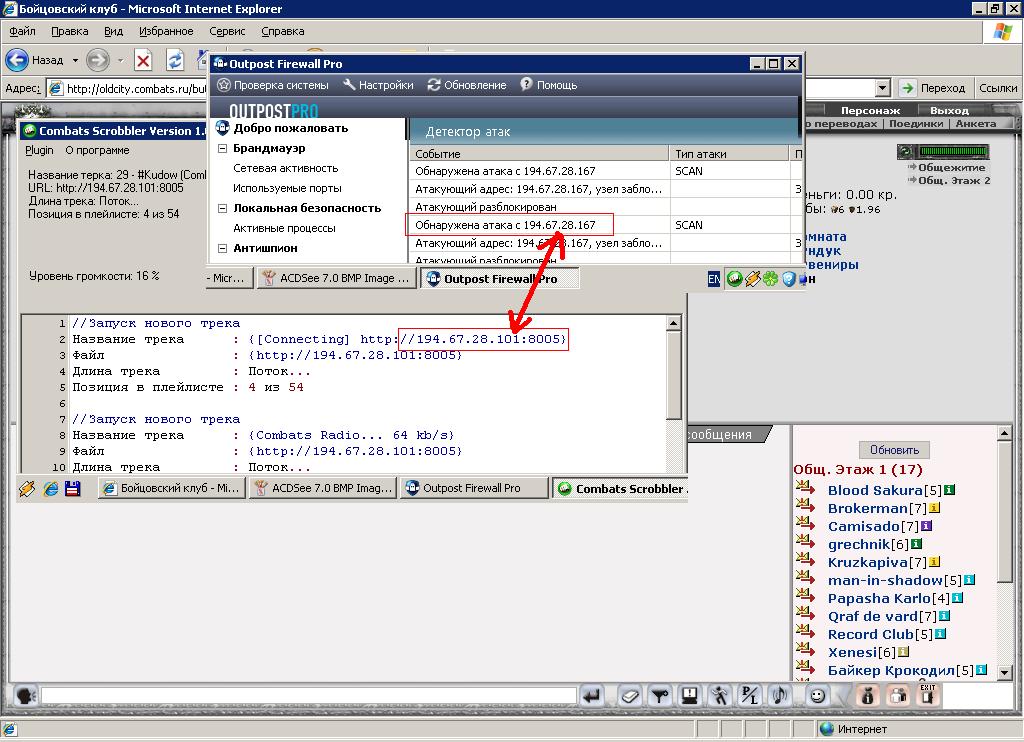Click private message arrow beside grechnik
Viewport: 1024px width, 742px height.
(x=806, y=543)
